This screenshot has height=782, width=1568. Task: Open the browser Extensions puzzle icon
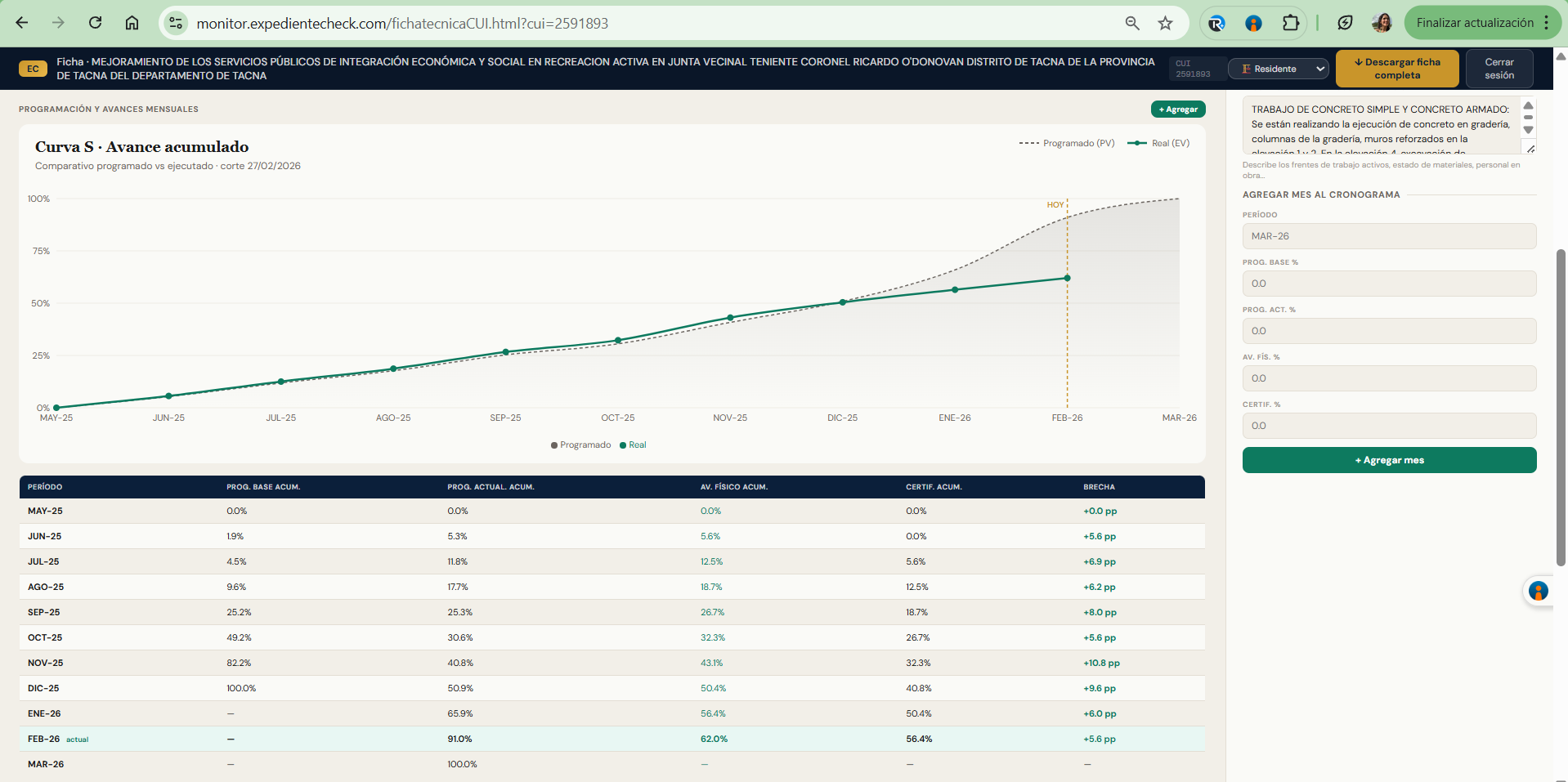pyautogui.click(x=1290, y=23)
